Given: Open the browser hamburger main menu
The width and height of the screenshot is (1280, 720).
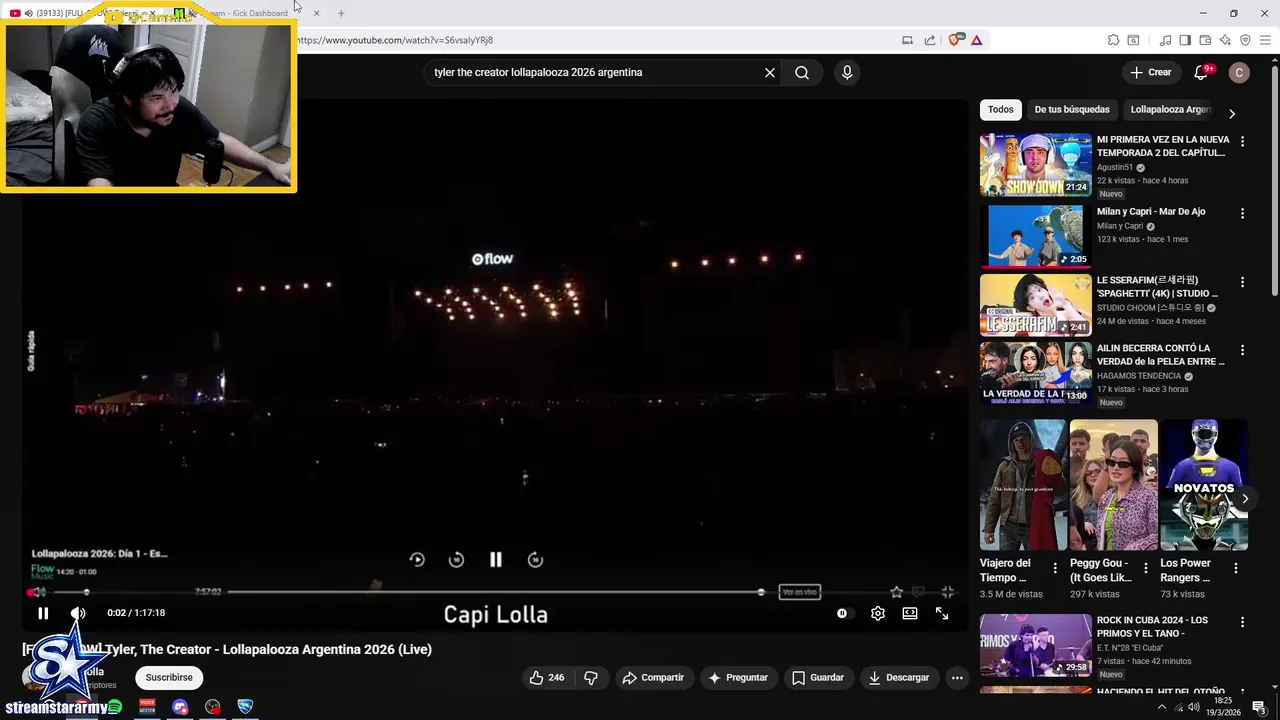Looking at the screenshot, I should pos(1265,40).
